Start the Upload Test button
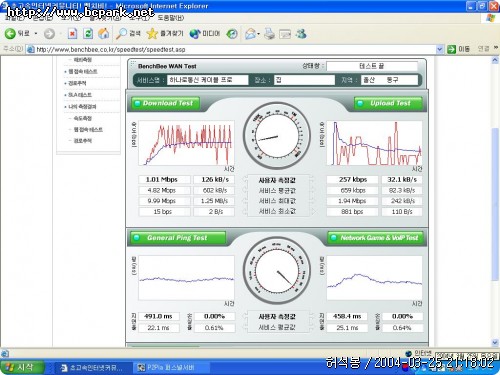 [388, 103]
